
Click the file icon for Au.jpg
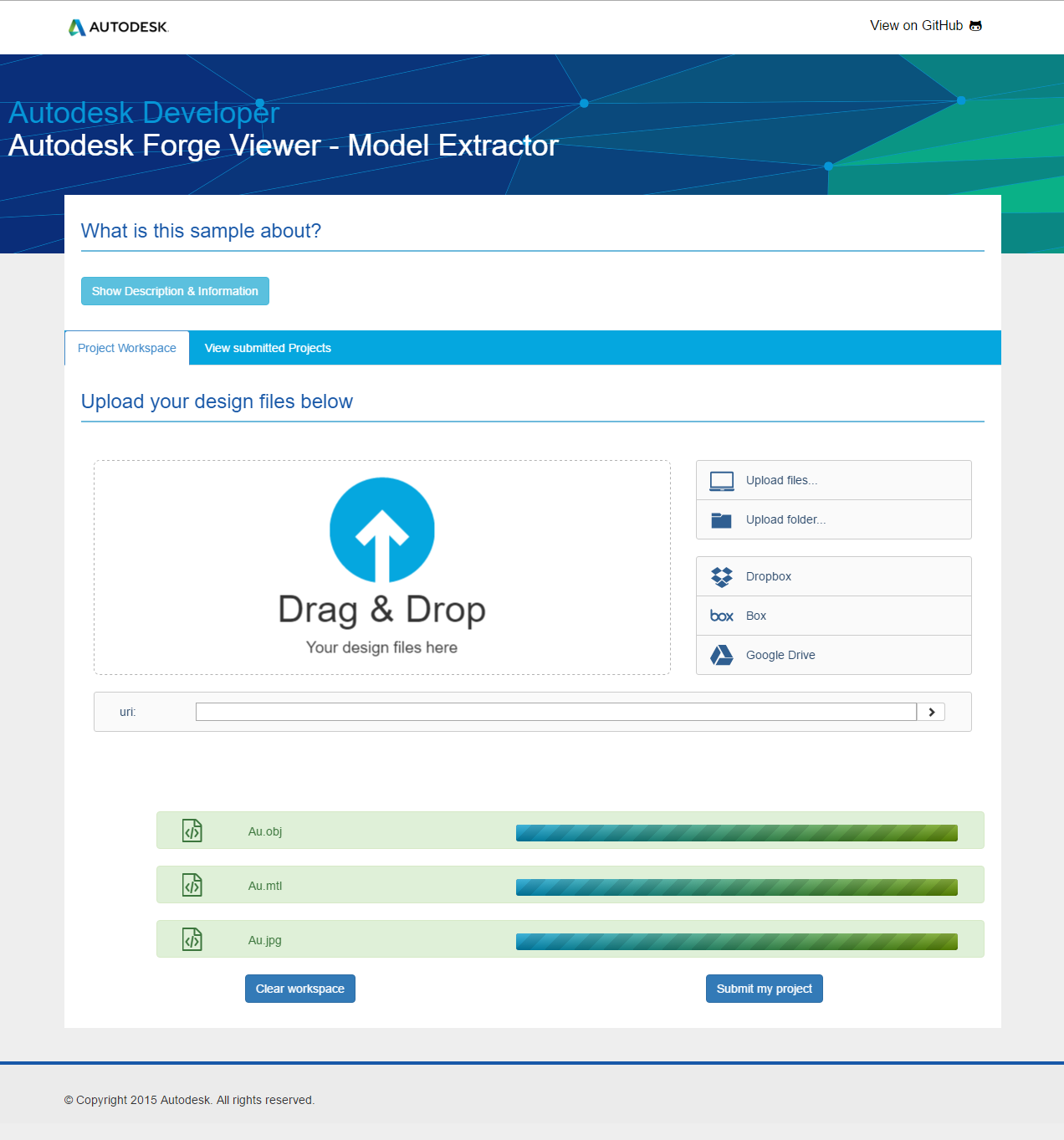192,939
